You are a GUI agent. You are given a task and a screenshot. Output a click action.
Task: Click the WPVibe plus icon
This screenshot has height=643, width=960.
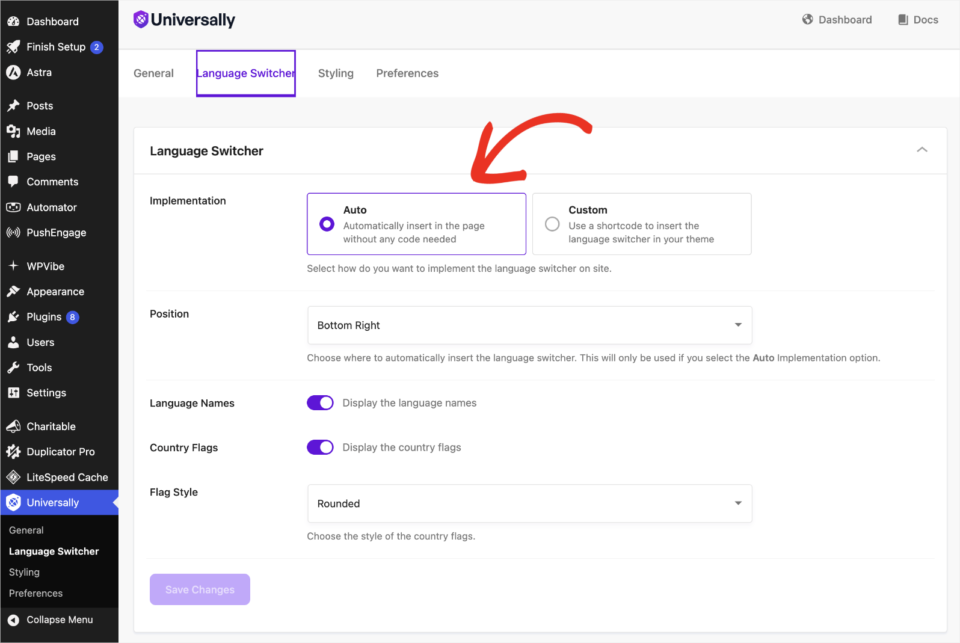click(x=13, y=266)
